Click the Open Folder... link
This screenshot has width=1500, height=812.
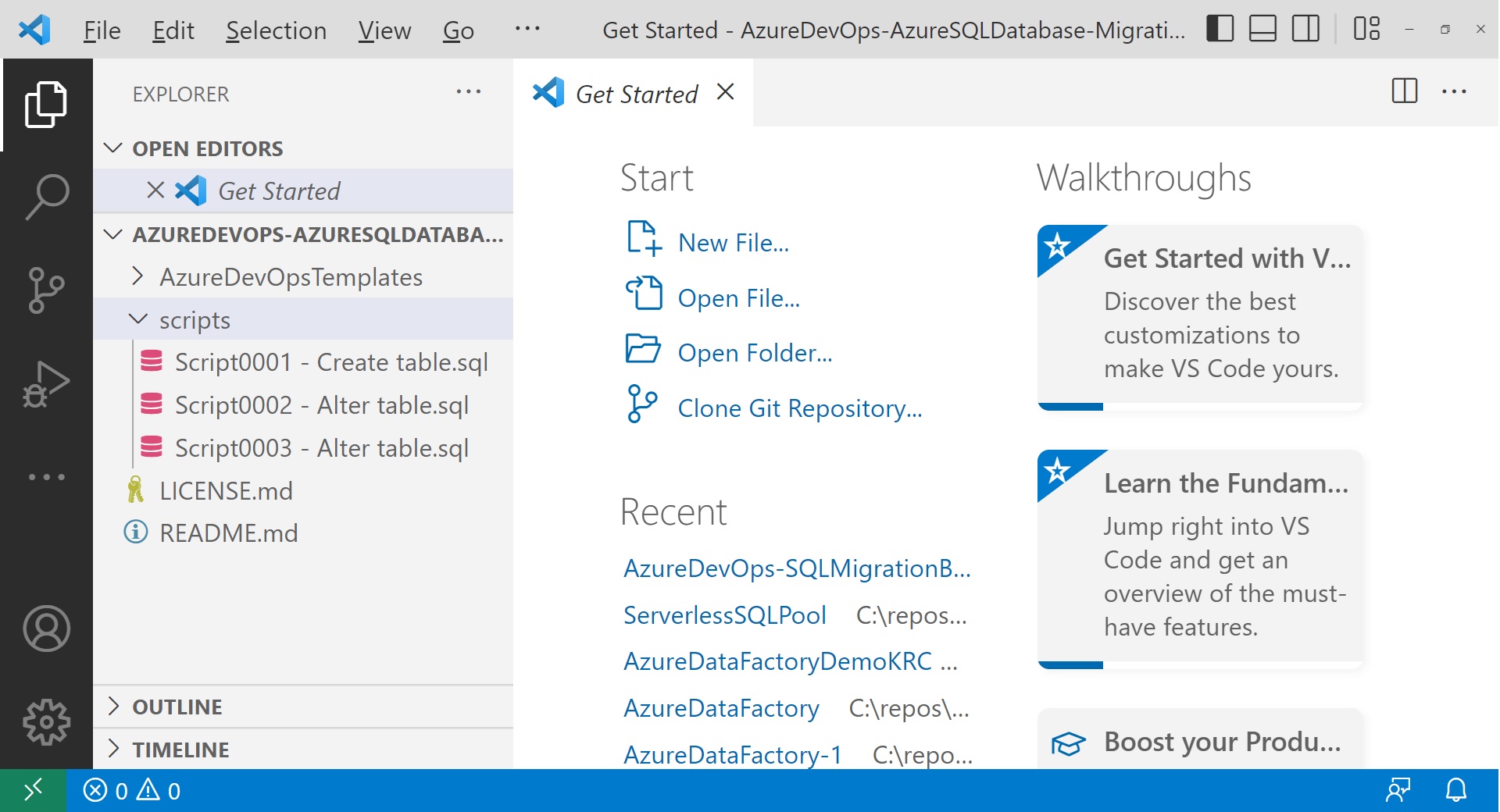(755, 353)
